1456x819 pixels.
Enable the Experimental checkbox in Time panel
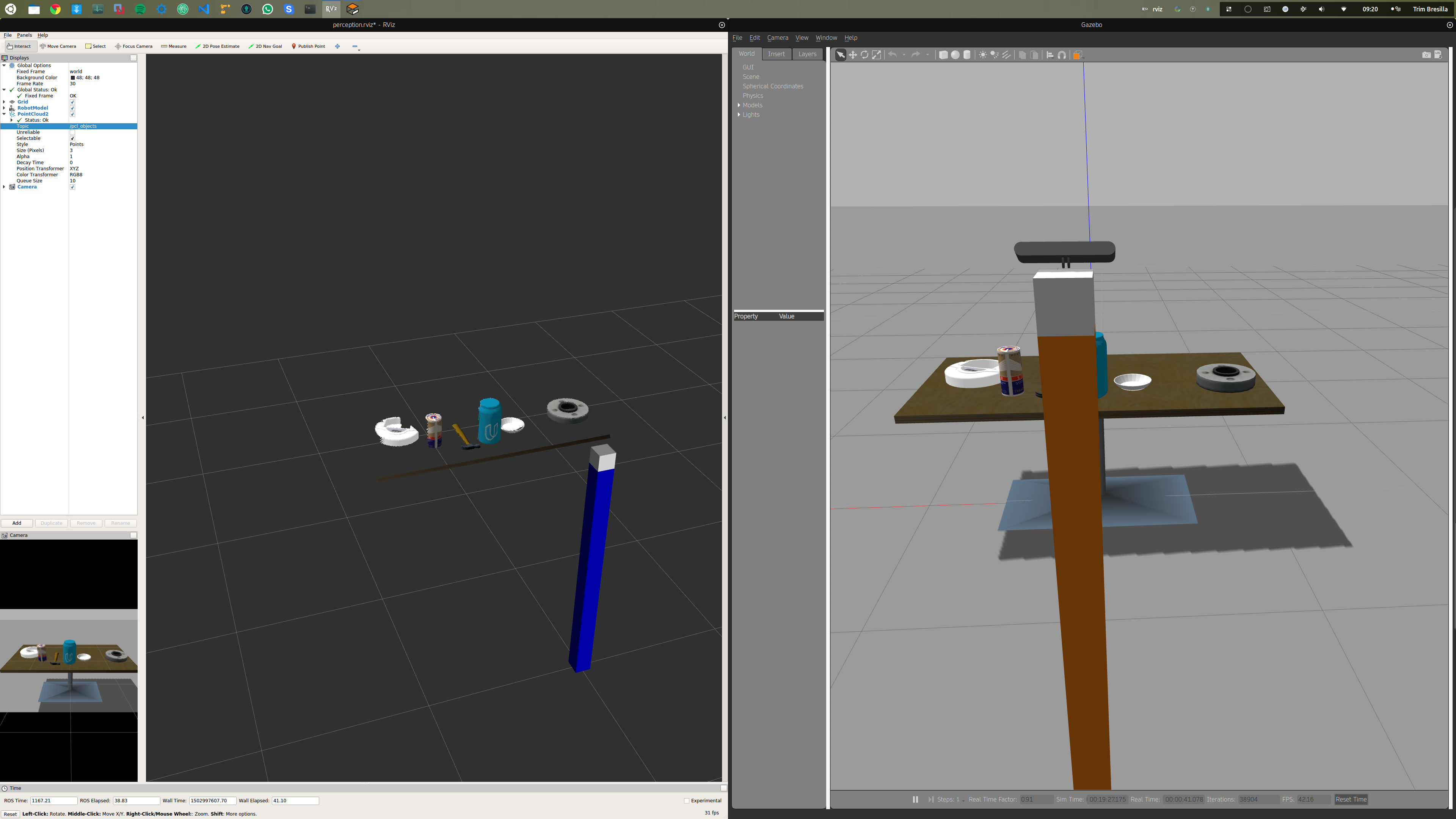point(687,801)
